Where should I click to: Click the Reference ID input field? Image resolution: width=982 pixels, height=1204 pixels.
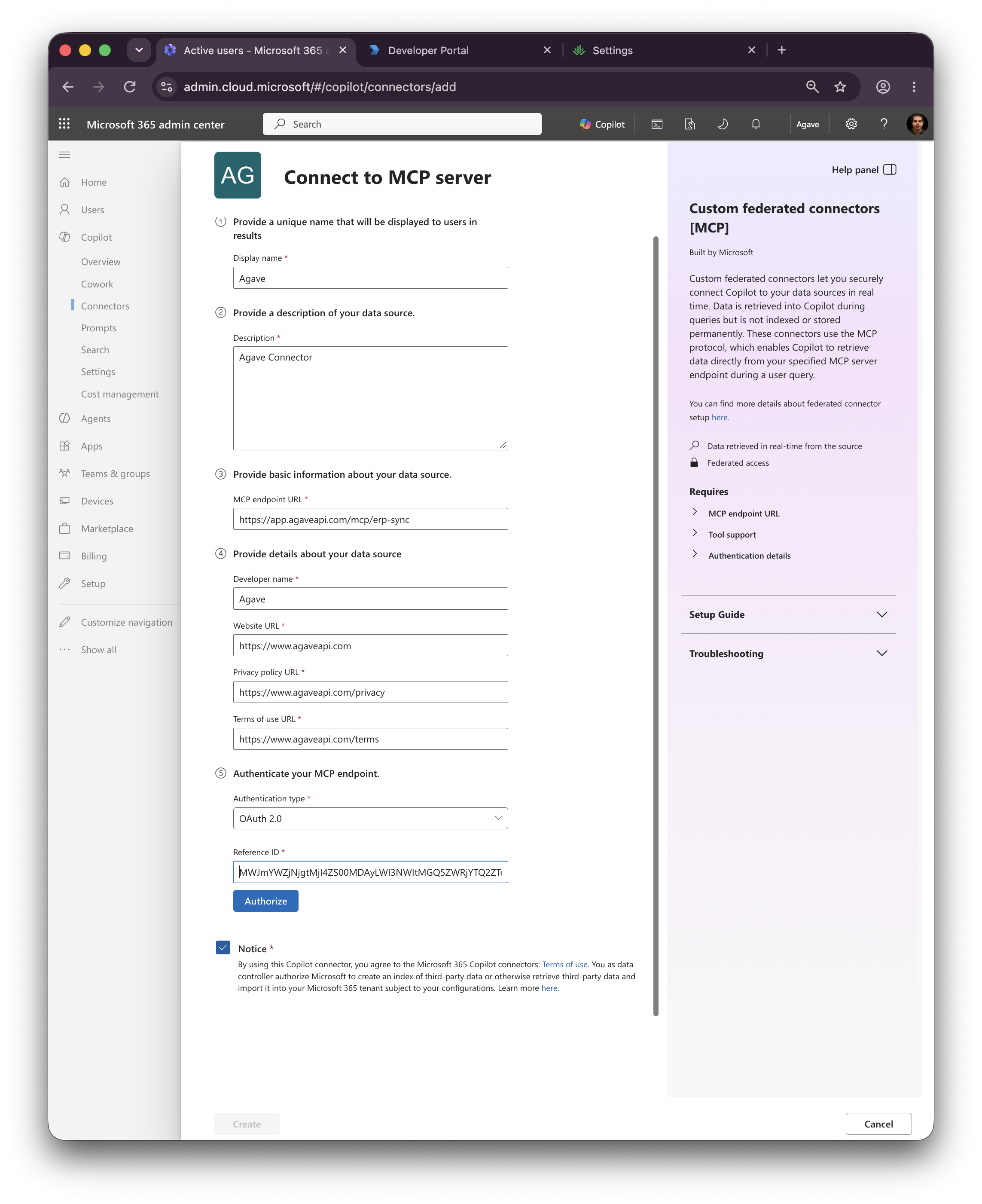coord(371,872)
